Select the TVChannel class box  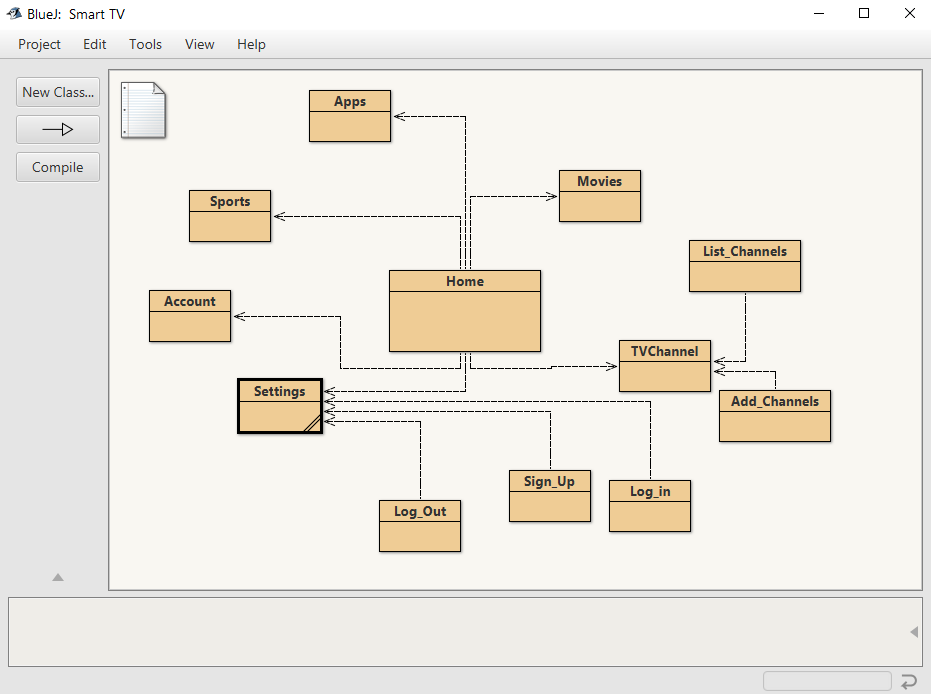[664, 366]
